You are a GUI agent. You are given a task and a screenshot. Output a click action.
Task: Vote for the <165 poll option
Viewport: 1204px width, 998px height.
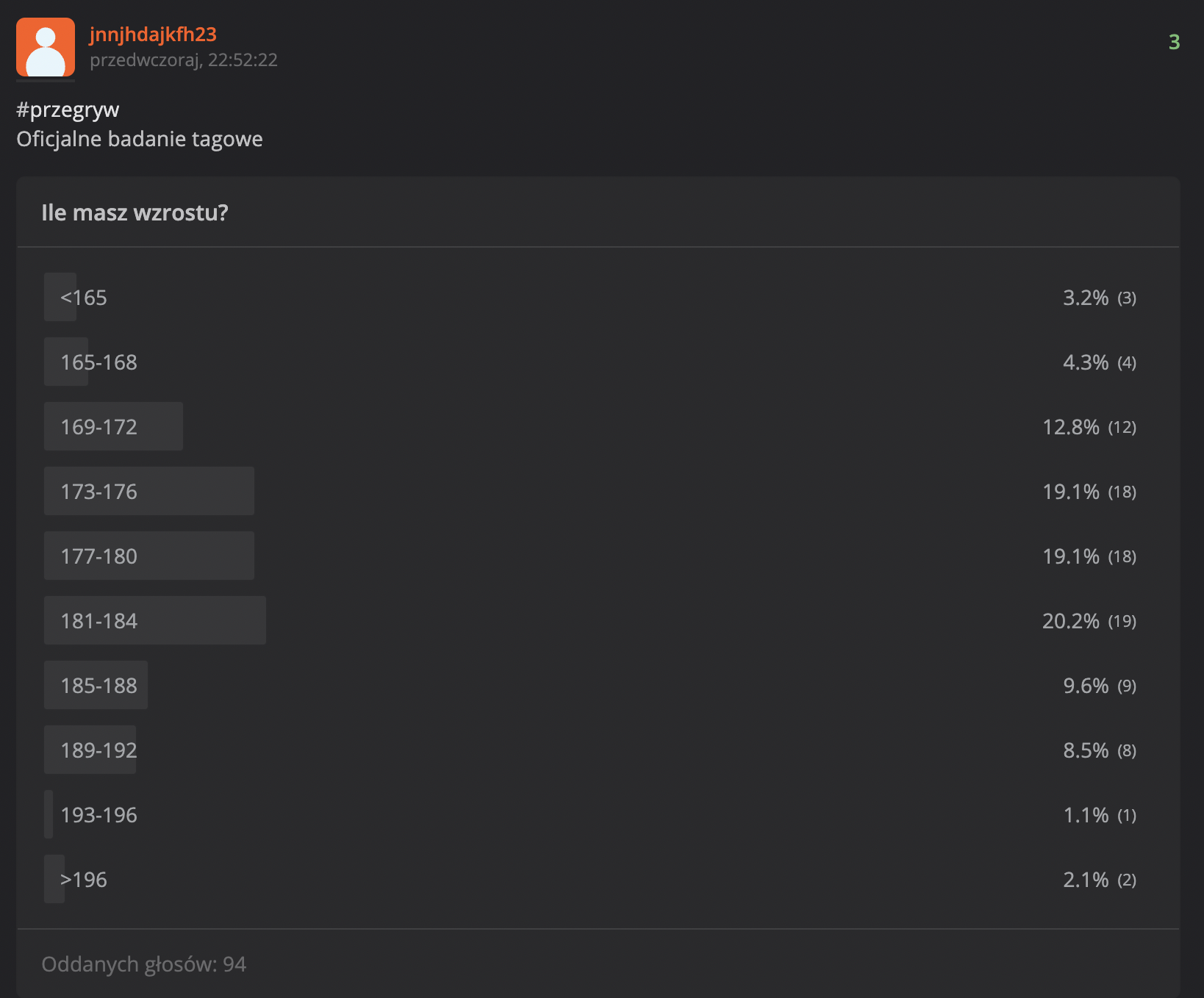tap(84, 298)
